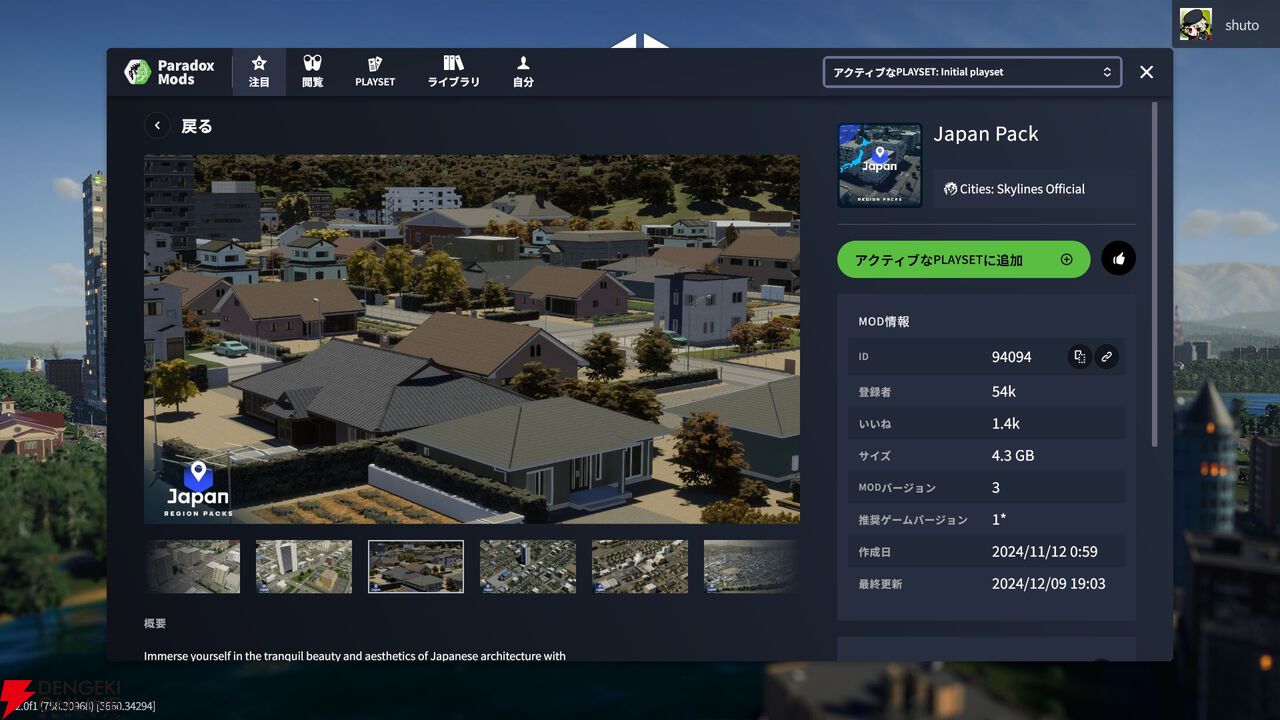
Task: Click the 2024/12/09 19:03 last updated date
Action: click(x=1049, y=584)
